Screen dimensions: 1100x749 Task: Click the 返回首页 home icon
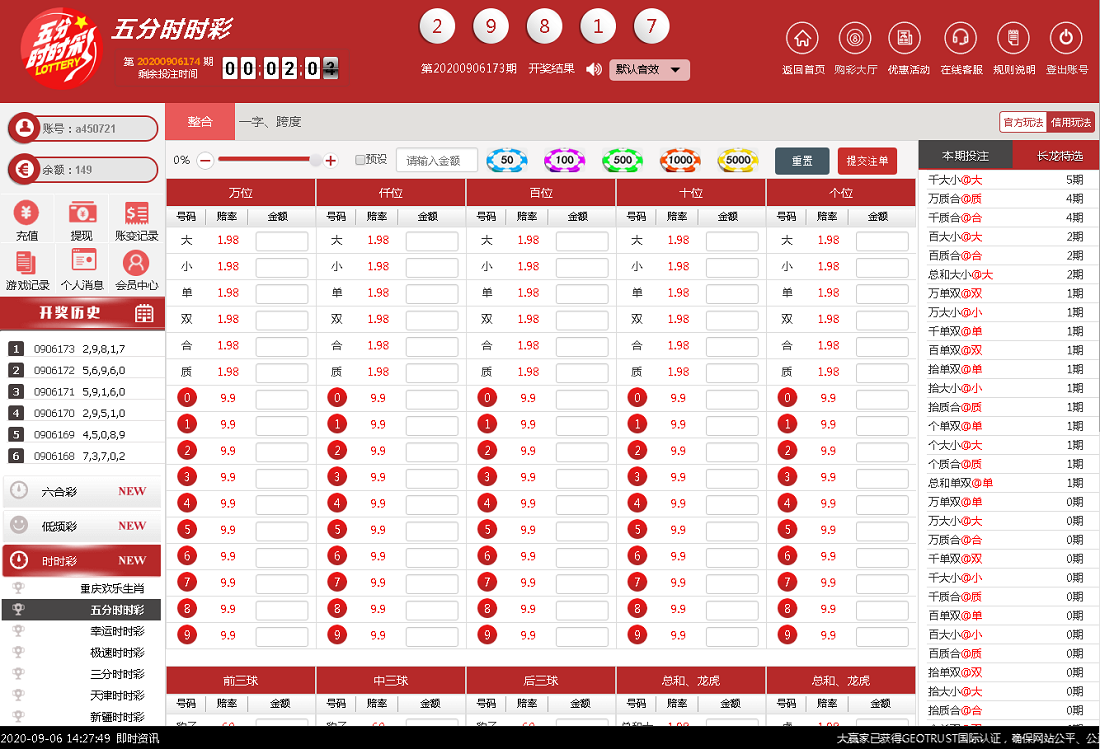click(x=802, y=39)
